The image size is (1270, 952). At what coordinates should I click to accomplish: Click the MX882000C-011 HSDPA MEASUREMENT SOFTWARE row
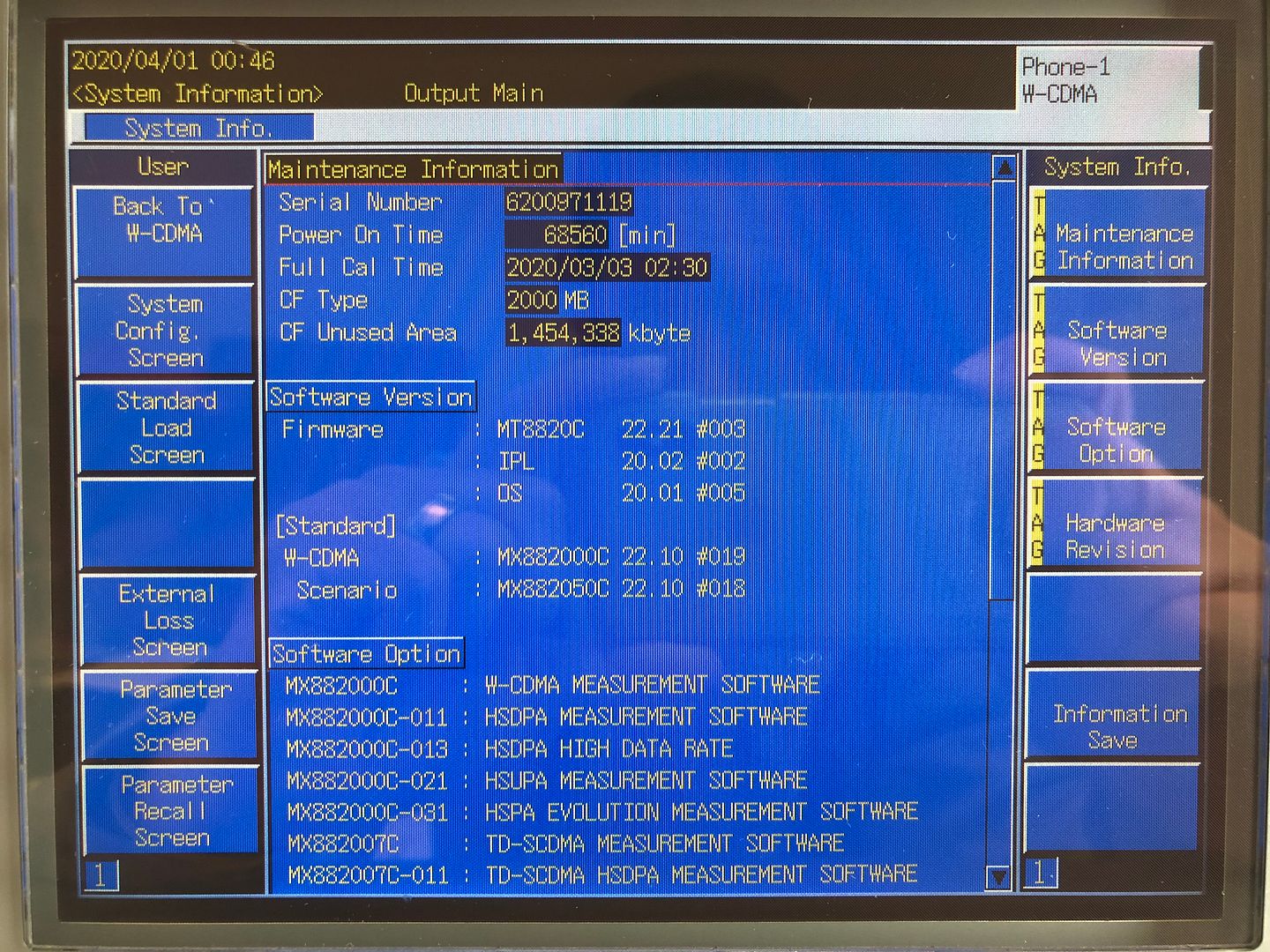(547, 717)
